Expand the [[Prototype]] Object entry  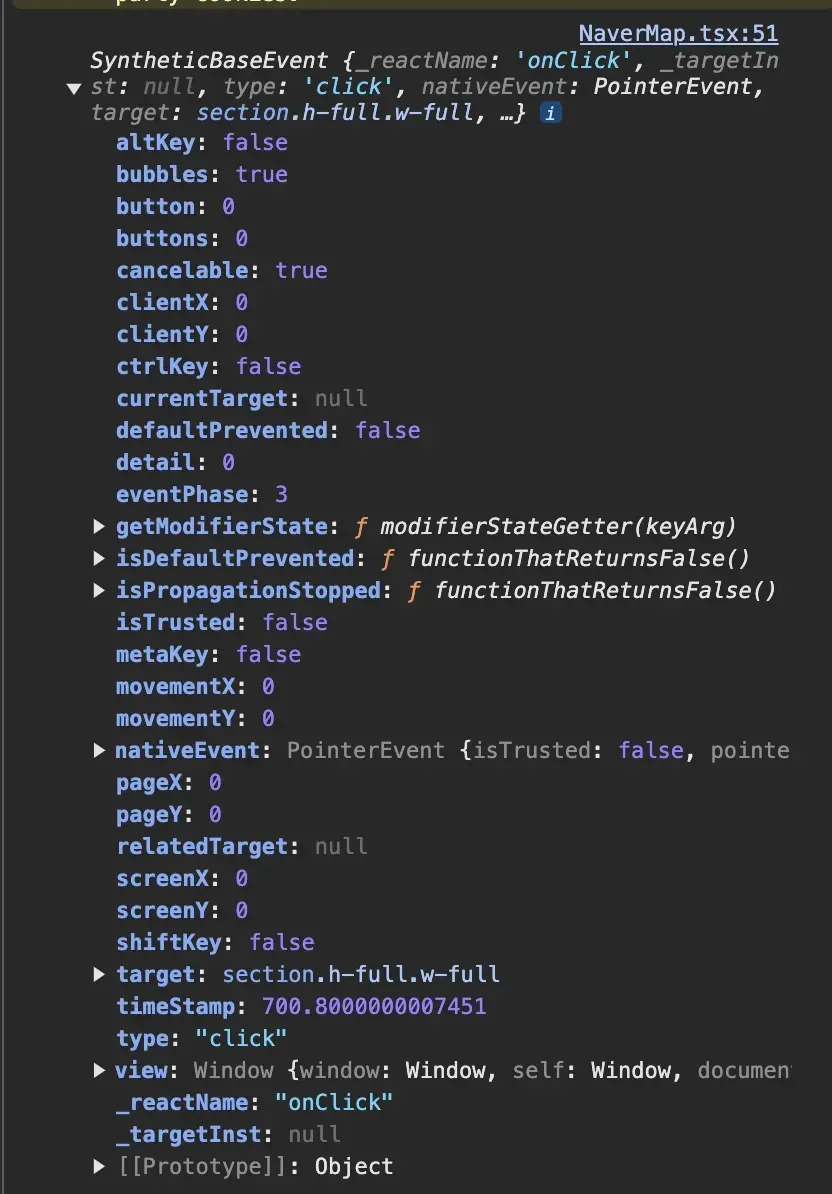point(99,1166)
